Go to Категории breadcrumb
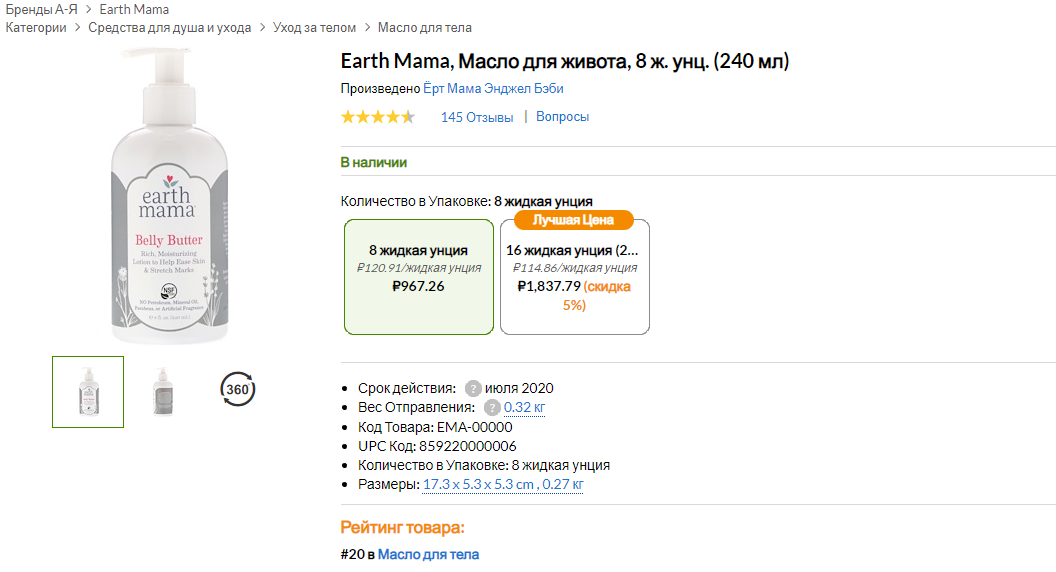 click(36, 27)
